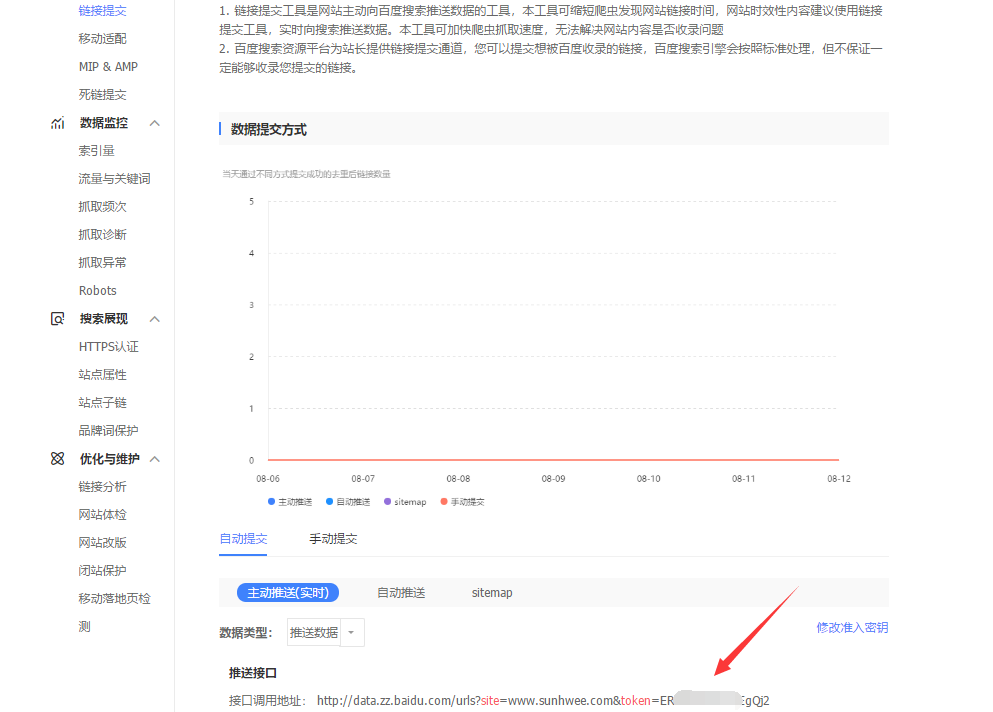Select the 主动推送(实时) sub-tab

[x=288, y=593]
